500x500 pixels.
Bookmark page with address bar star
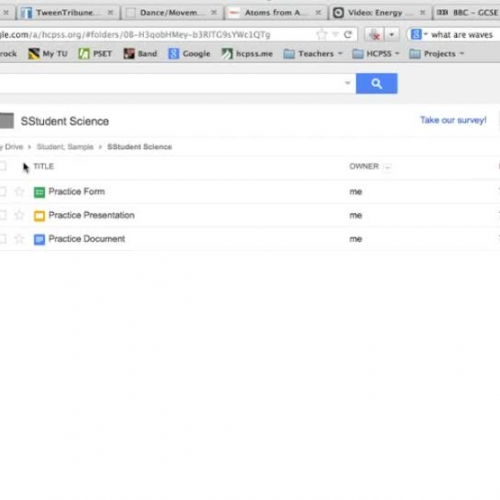pyautogui.click(x=321, y=34)
